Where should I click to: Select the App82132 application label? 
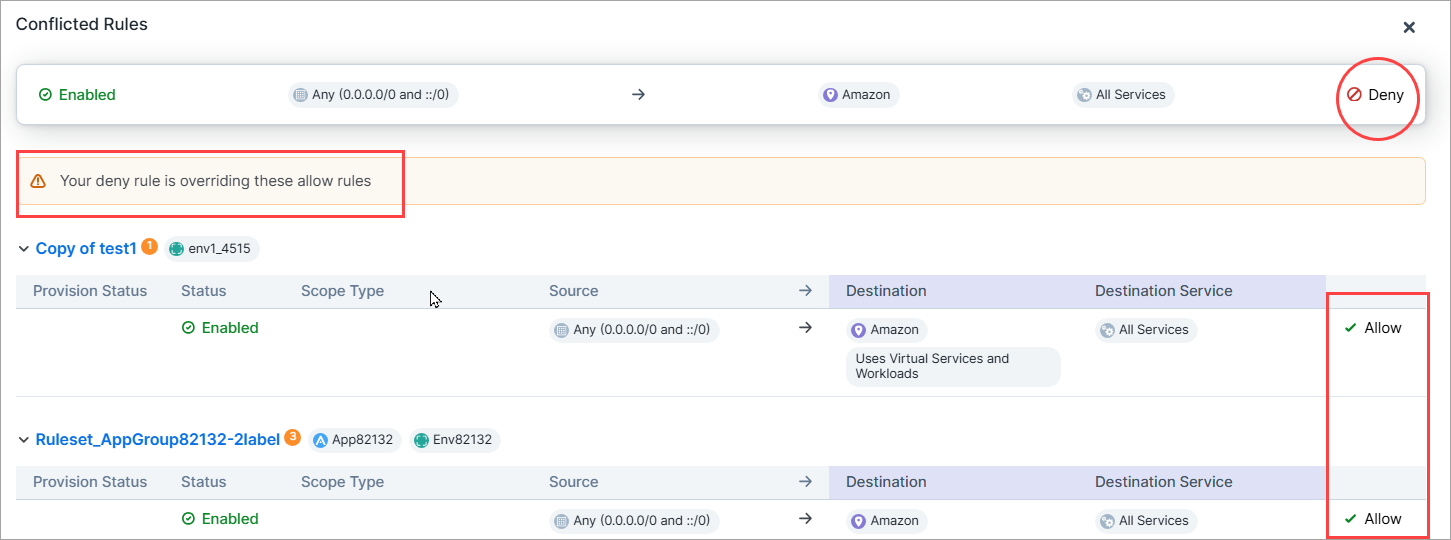355,440
